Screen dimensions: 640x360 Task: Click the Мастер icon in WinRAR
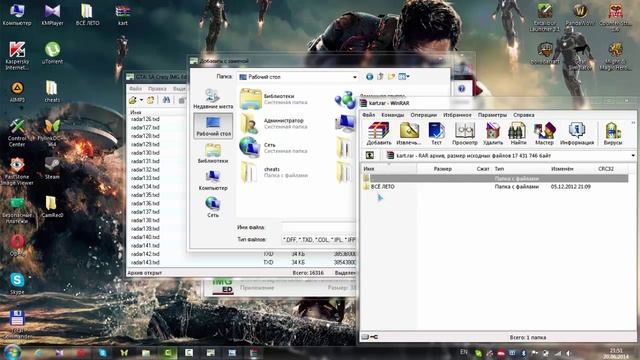click(544, 133)
